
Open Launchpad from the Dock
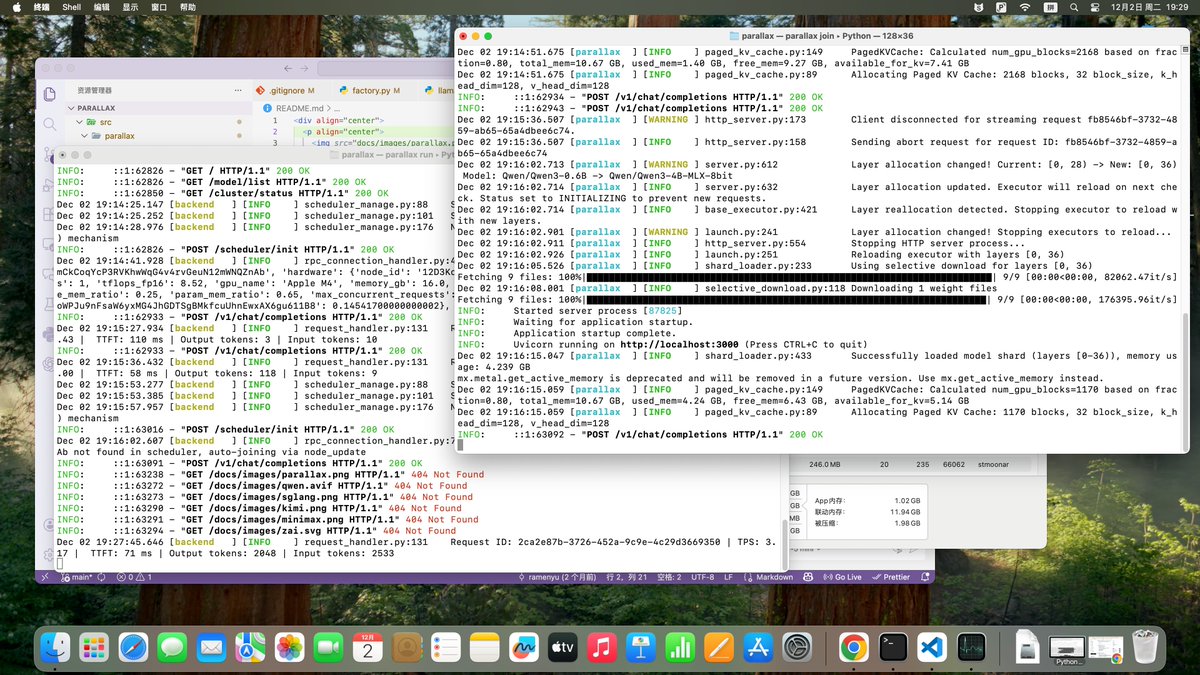[94, 647]
